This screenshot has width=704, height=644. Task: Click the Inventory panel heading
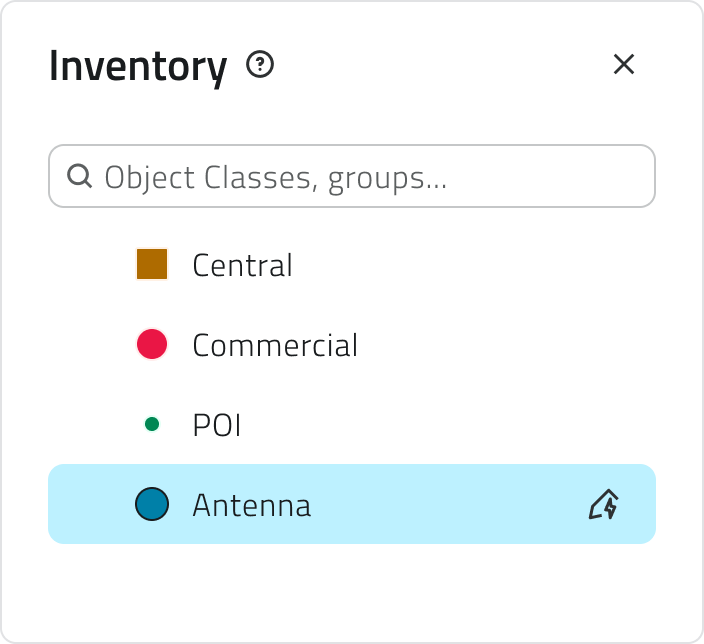pos(138,66)
